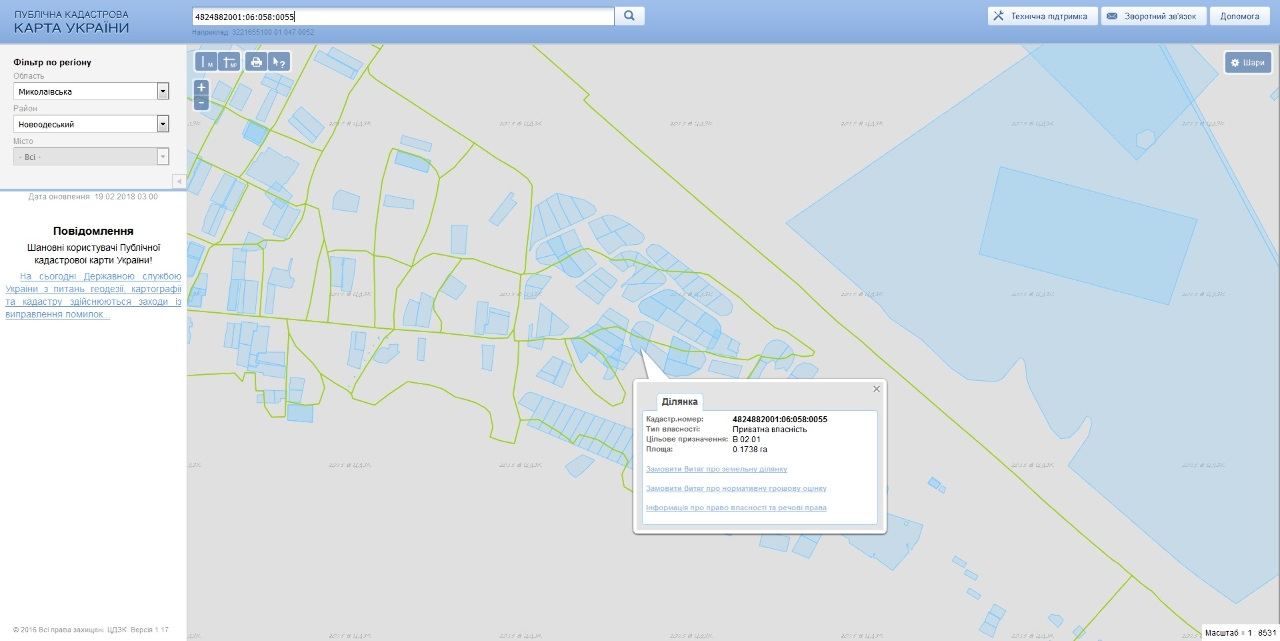The height and width of the screenshot is (641, 1280).
Task: Print the map with the printer icon
Action: pyautogui.click(x=256, y=62)
